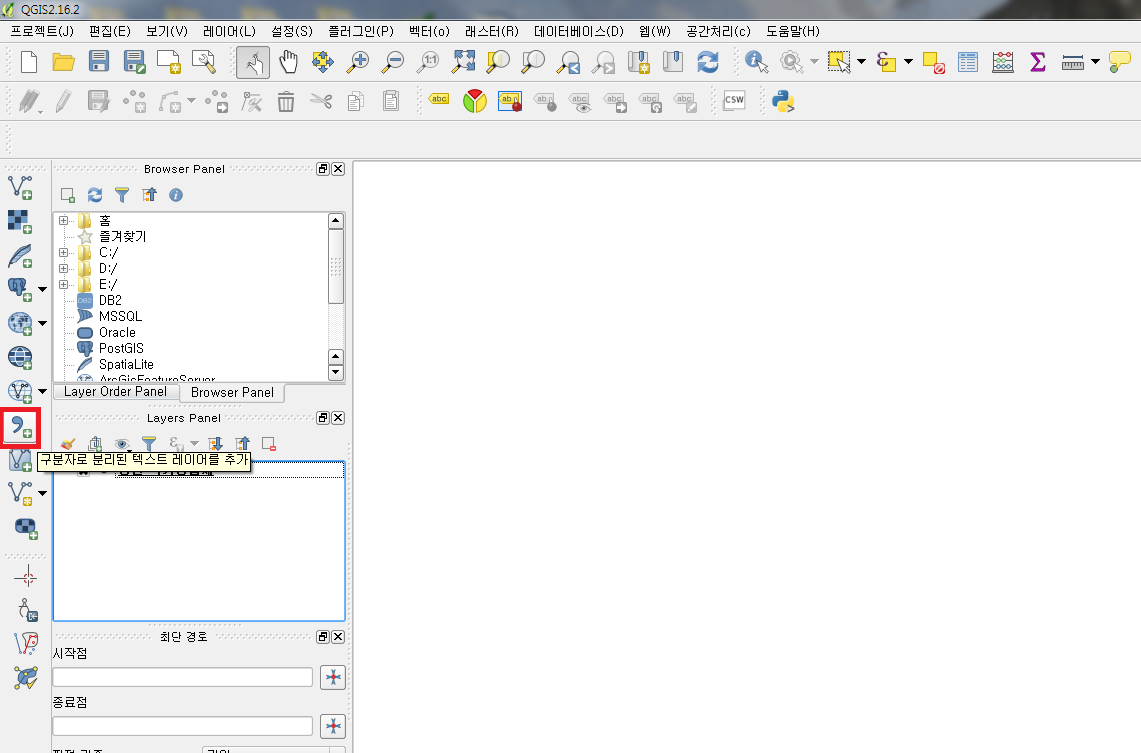The height and width of the screenshot is (753, 1141).
Task: Pick end point for shortest path
Action: 333,726
